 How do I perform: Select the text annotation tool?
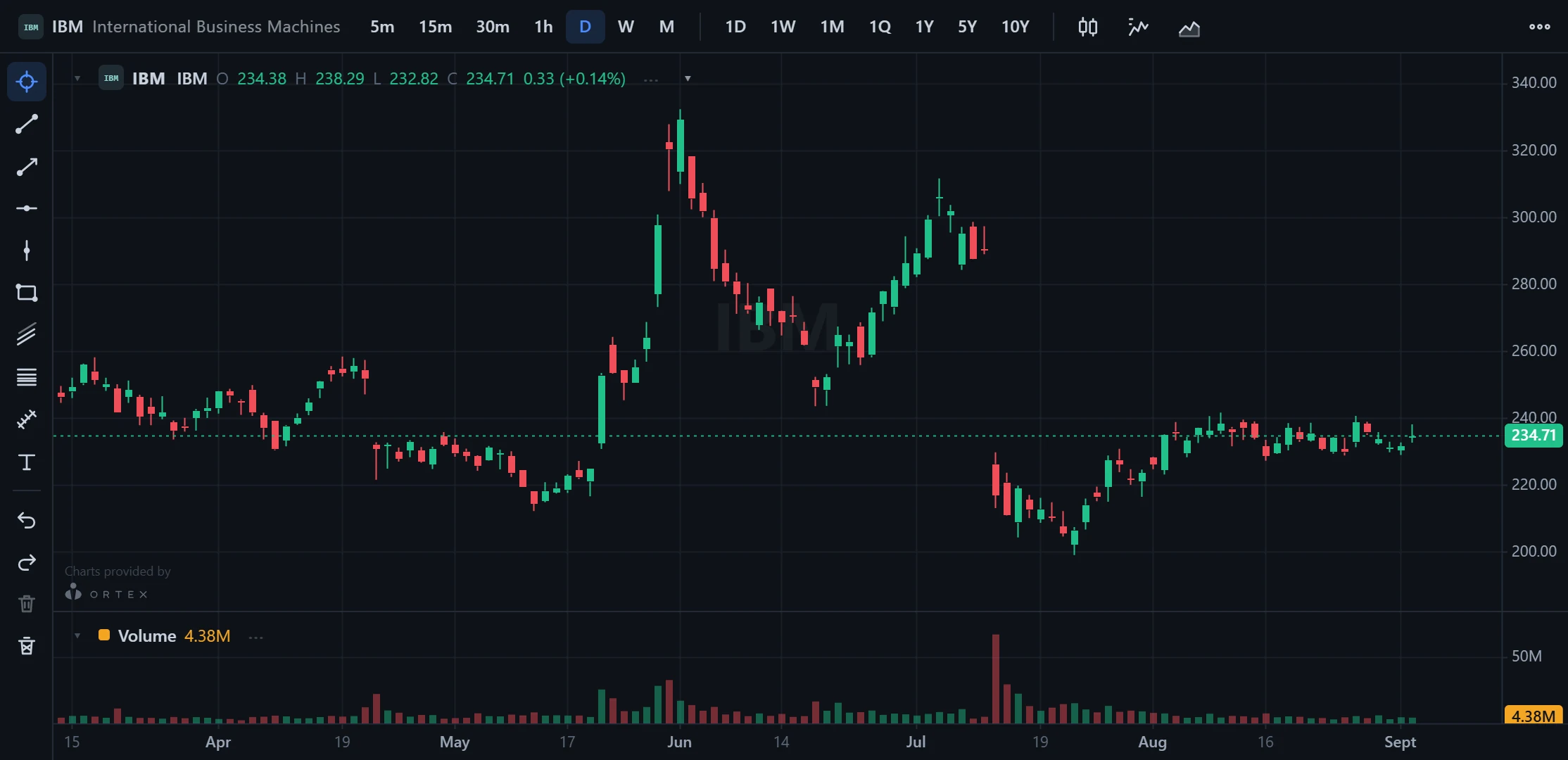[x=27, y=462]
